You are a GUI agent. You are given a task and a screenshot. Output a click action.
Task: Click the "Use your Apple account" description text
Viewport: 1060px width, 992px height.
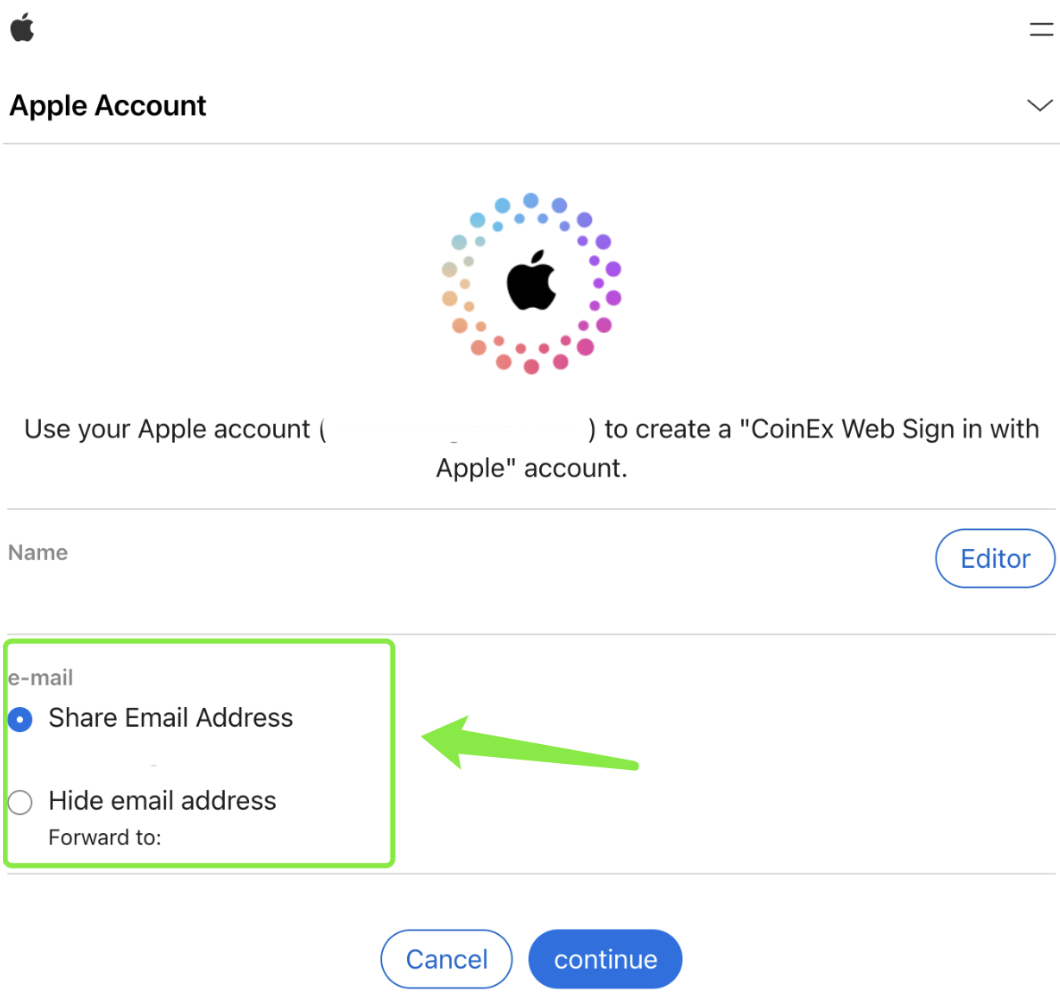[x=167, y=430]
